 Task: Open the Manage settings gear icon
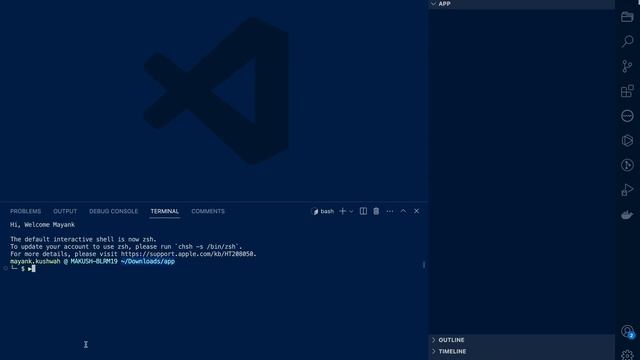627,355
